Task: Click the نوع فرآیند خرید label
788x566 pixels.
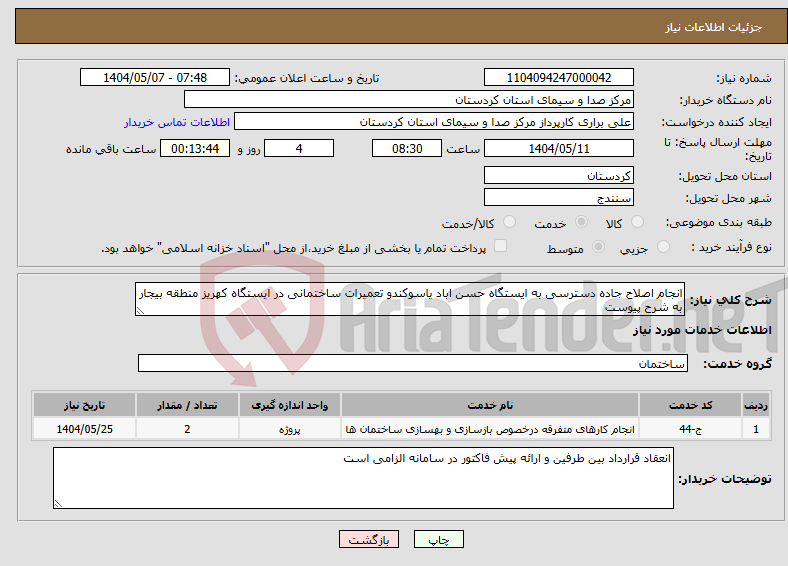Action: [732, 247]
